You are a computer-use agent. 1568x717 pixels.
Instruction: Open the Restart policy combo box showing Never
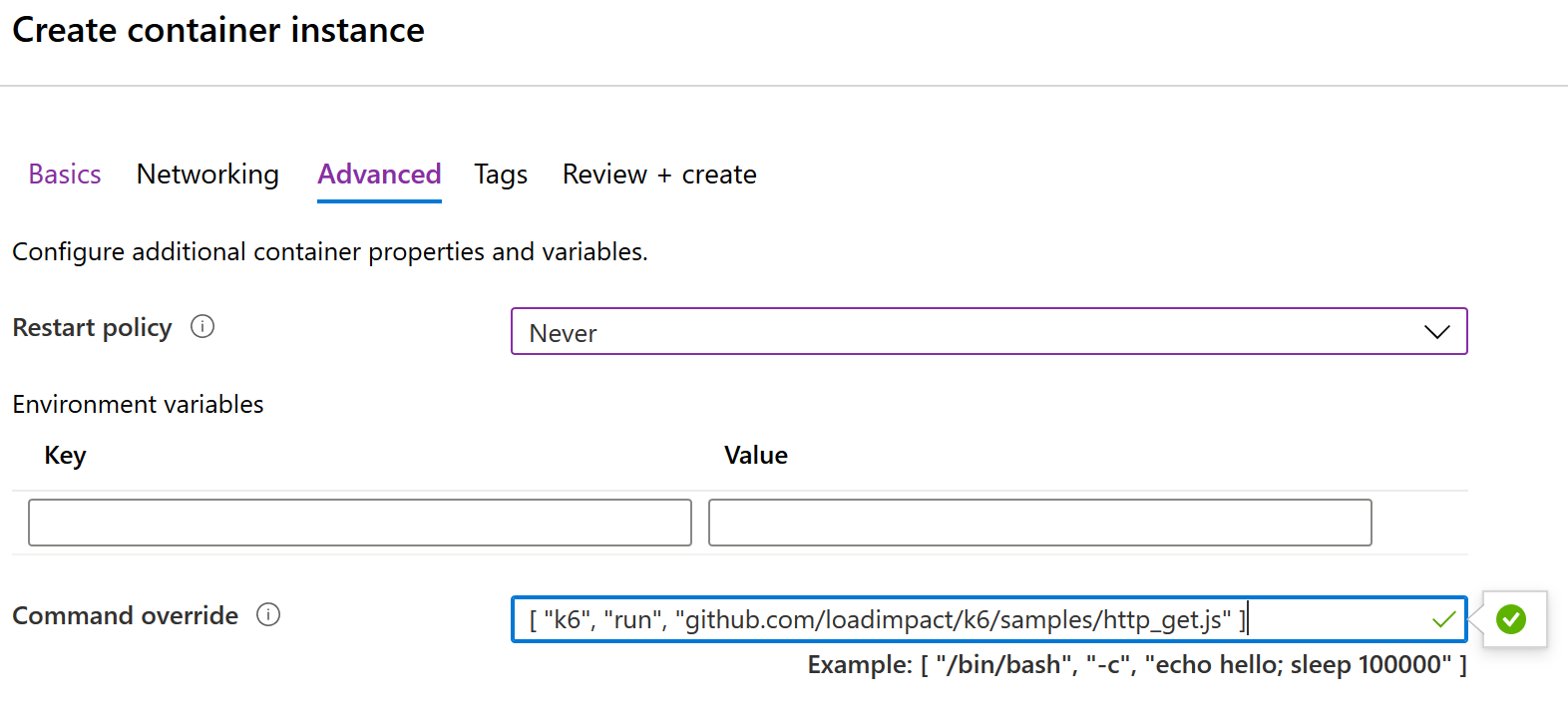(988, 331)
